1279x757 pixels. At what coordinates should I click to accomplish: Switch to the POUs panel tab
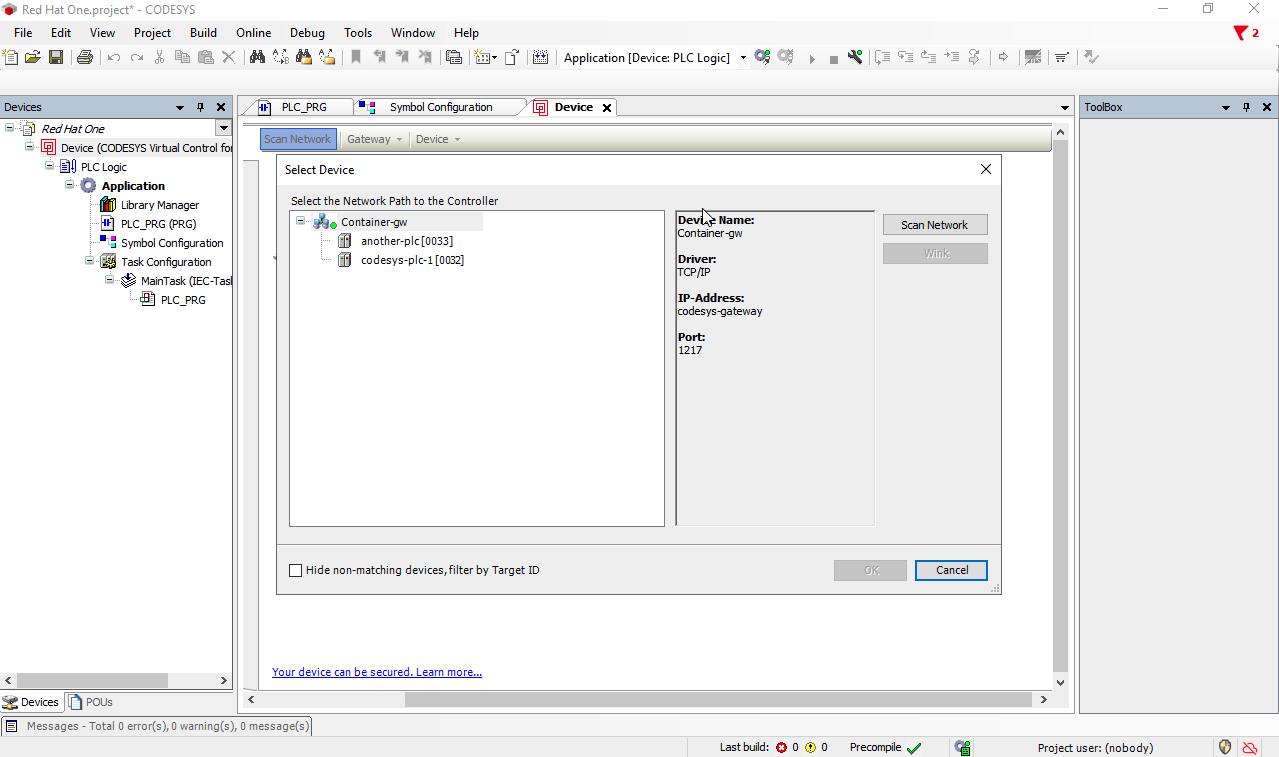(x=91, y=702)
